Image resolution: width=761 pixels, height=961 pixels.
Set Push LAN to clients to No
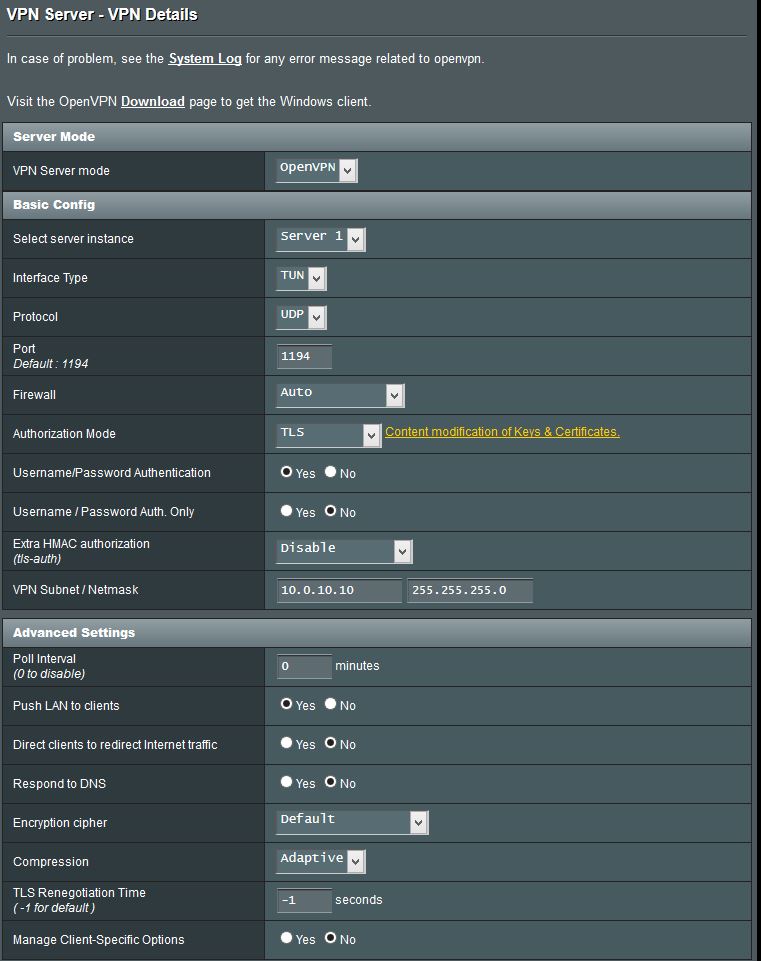pos(331,705)
